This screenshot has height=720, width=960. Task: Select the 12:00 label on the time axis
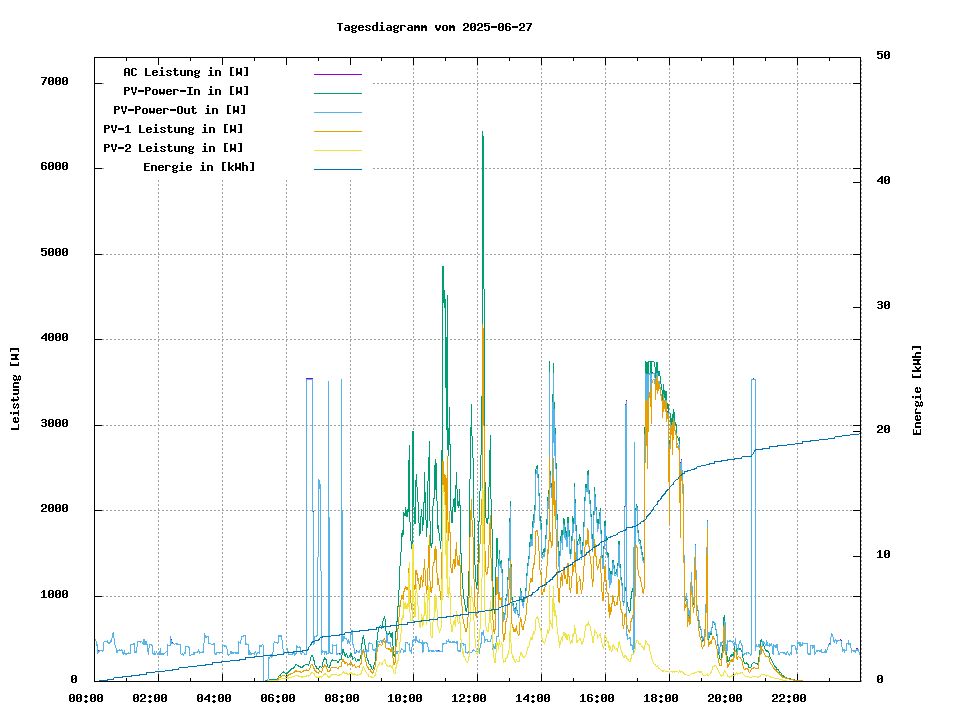pyautogui.click(x=468, y=698)
